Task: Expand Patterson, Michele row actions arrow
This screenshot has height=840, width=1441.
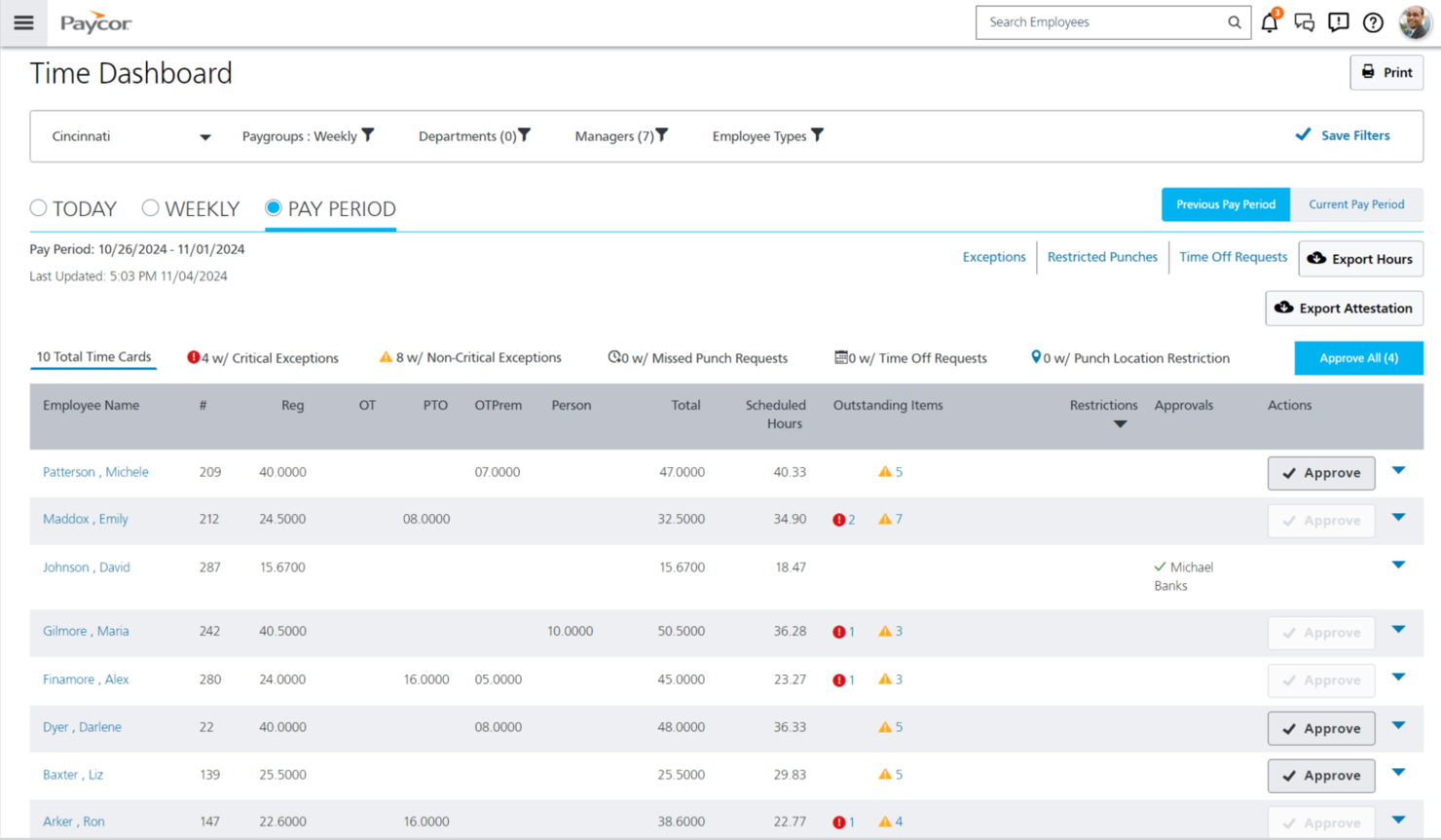Action: [x=1398, y=471]
